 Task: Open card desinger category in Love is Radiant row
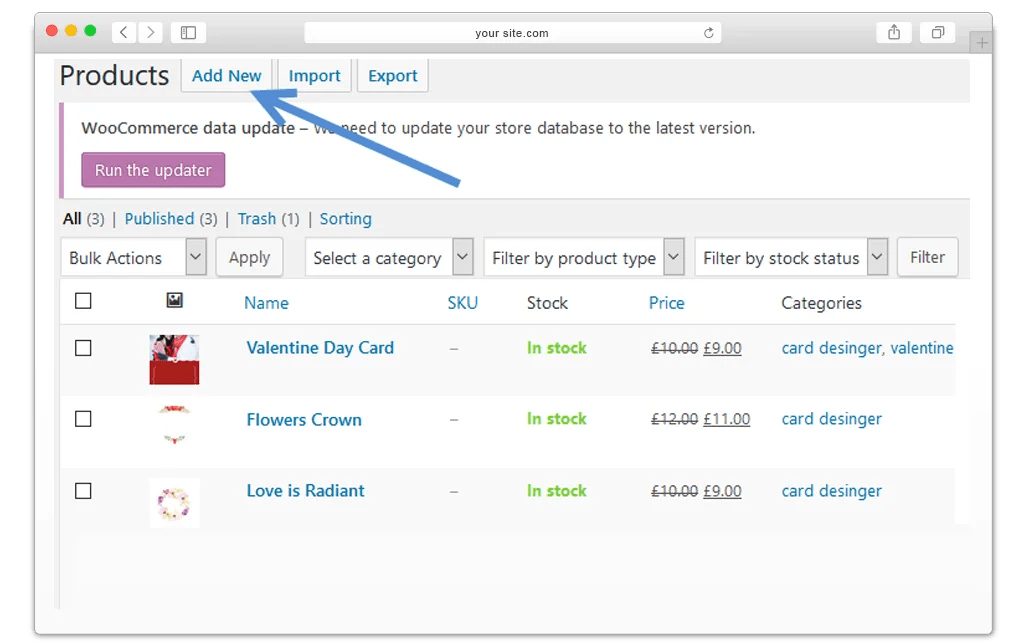click(x=831, y=491)
